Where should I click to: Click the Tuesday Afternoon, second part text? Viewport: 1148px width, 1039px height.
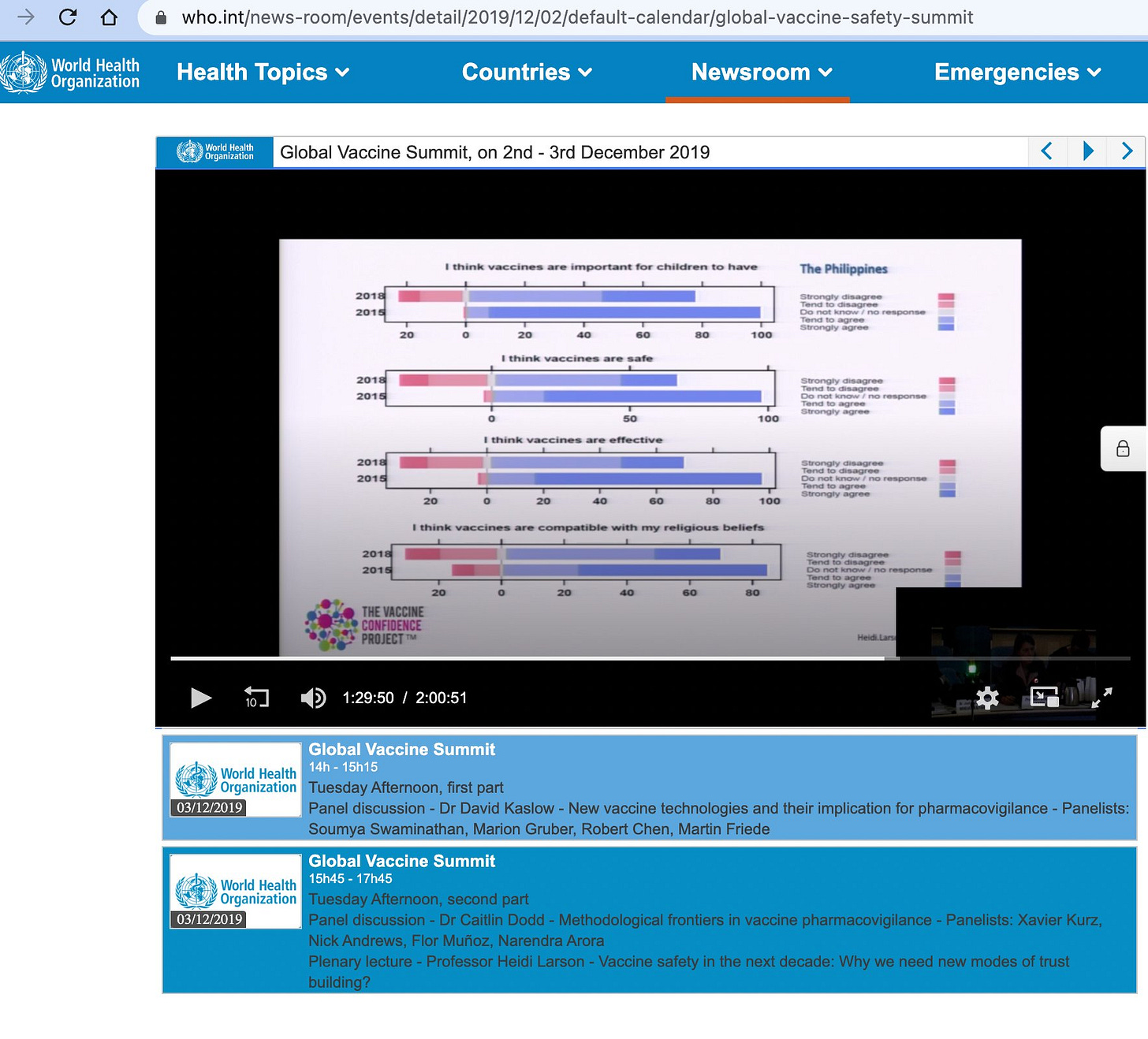[419, 899]
